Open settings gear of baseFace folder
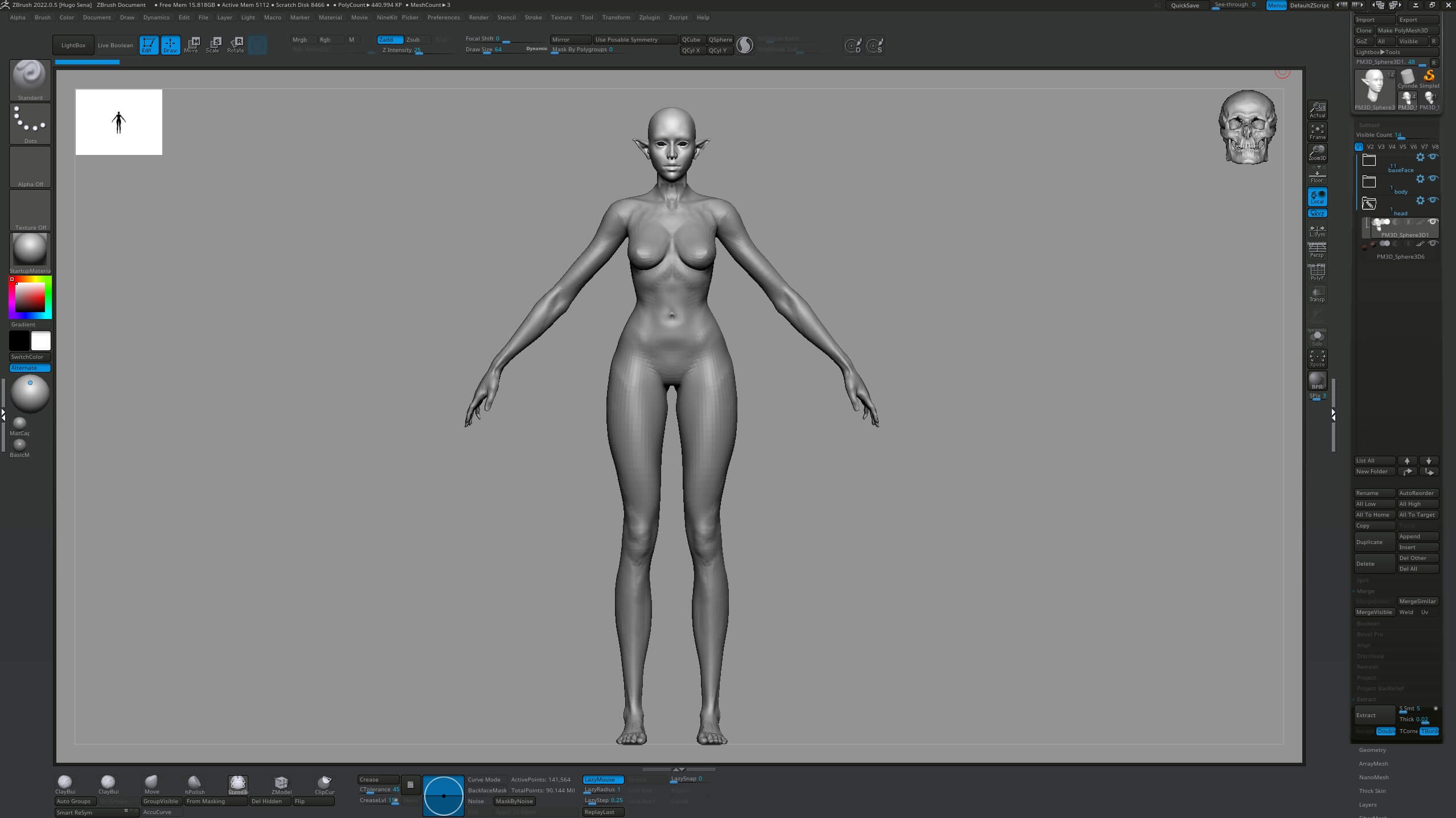This screenshot has height=818, width=1456. point(1420,157)
